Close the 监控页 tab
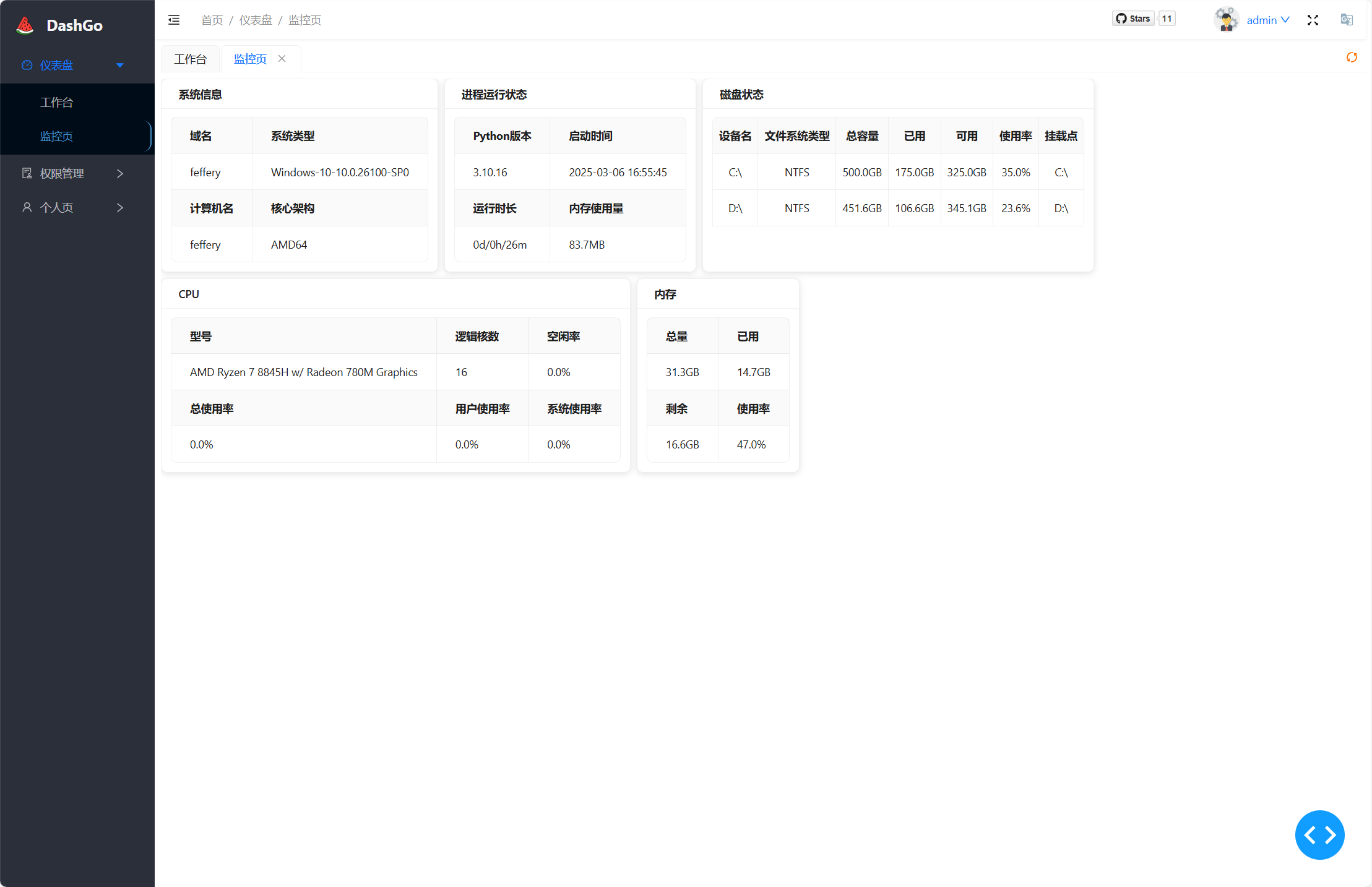This screenshot has height=887, width=1372. click(x=282, y=58)
